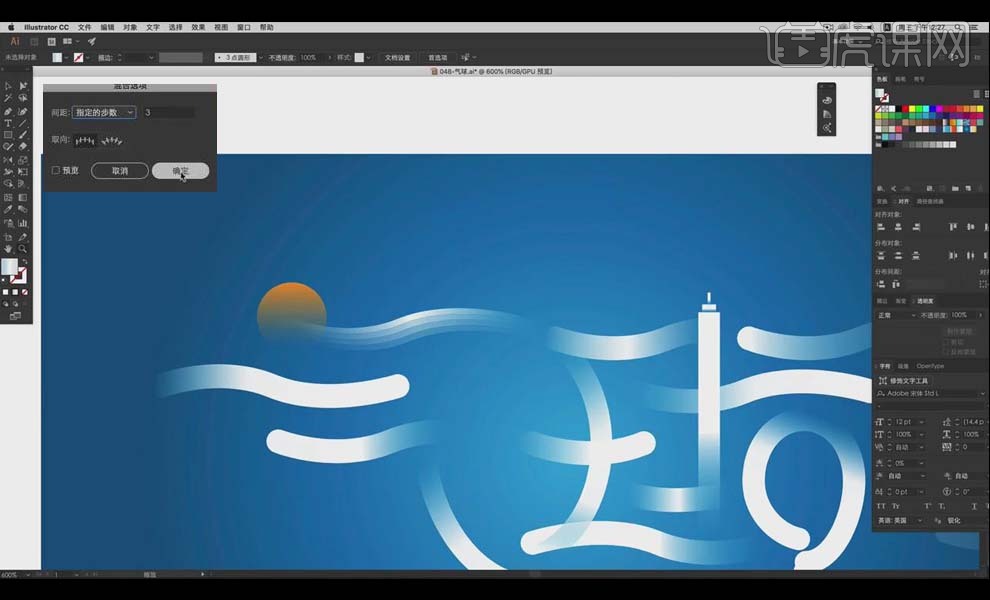Select the Selection (arrow) tool

(8, 86)
